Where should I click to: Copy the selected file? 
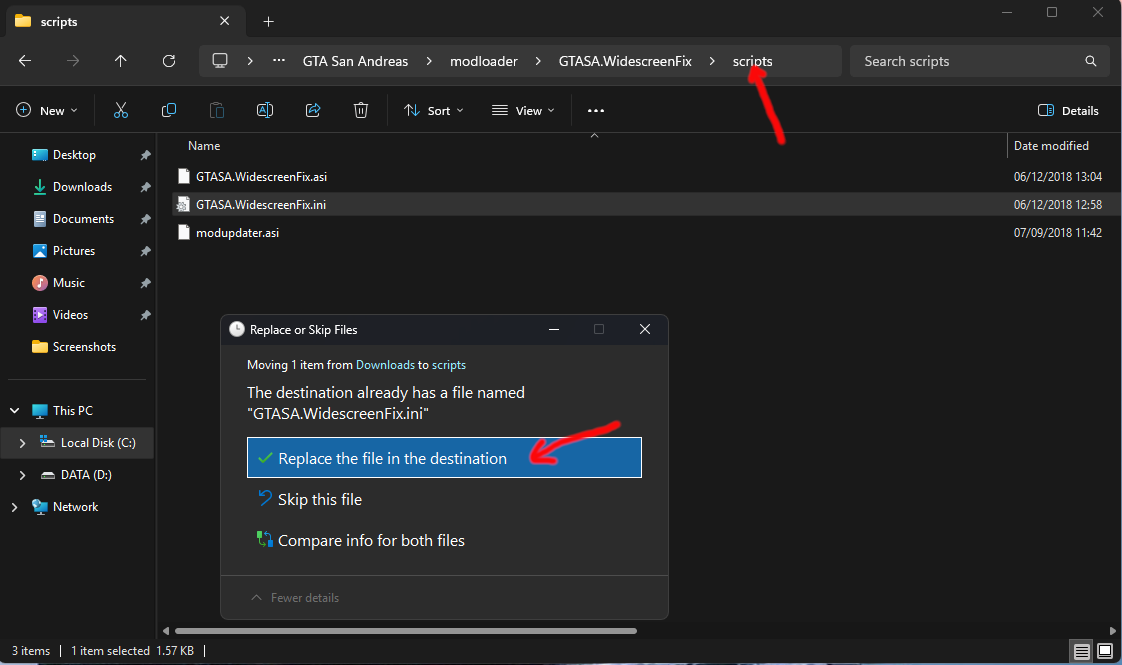(x=169, y=110)
